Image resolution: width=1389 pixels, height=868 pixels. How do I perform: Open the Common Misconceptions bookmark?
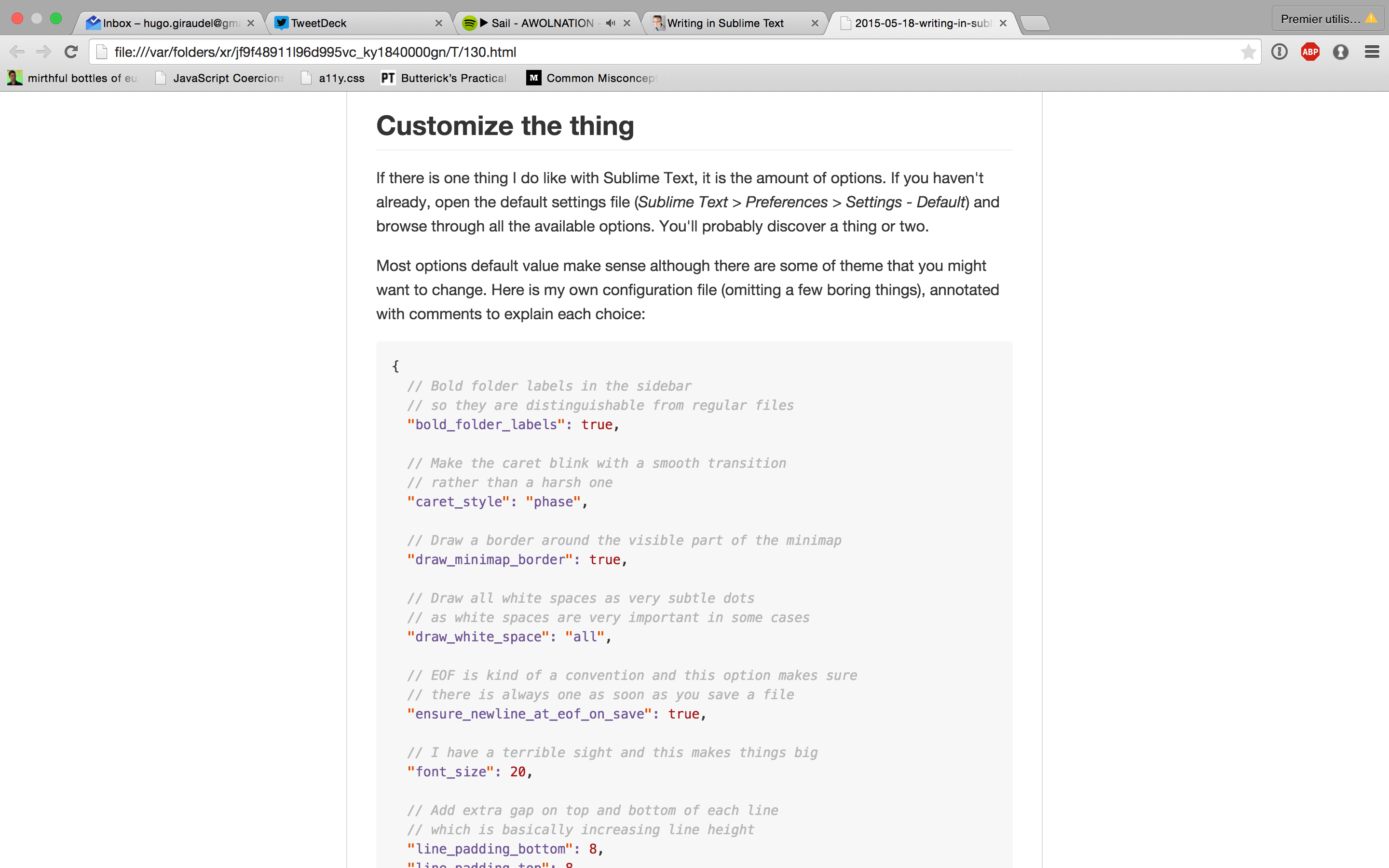point(591,78)
